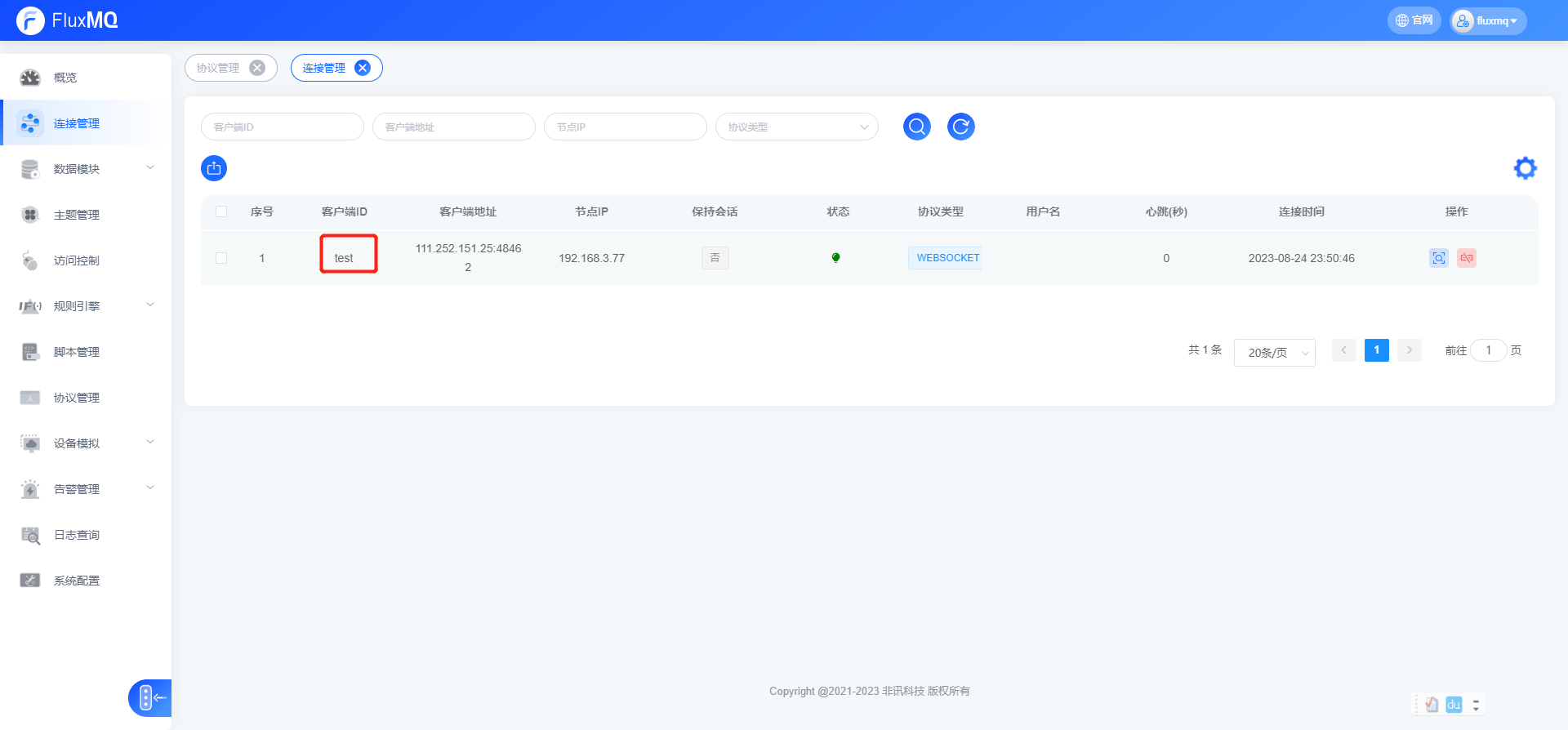Viewport: 1568px width, 730px height.
Task: Switch to the 协议管理 tab
Action: [218, 68]
